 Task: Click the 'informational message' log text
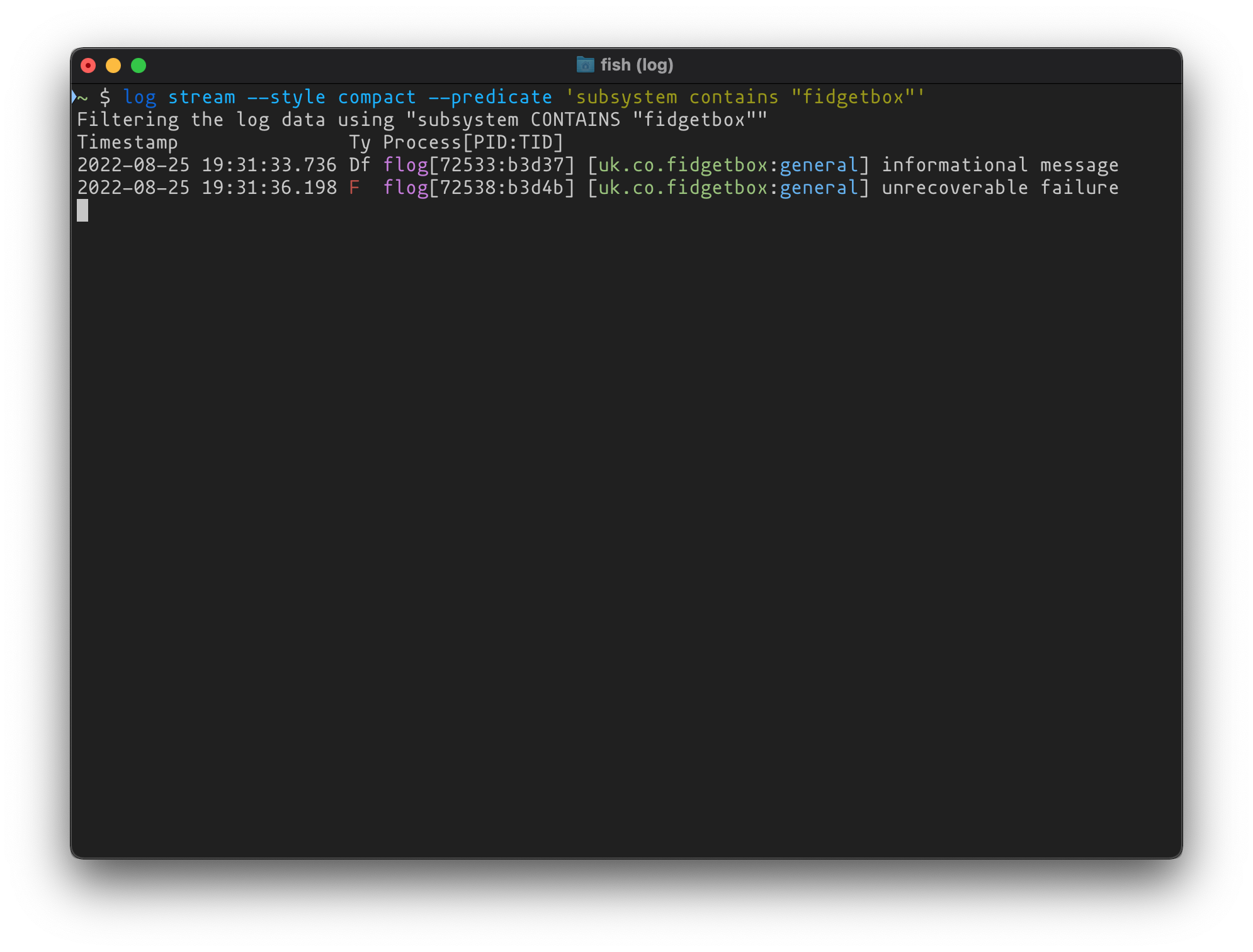point(999,165)
